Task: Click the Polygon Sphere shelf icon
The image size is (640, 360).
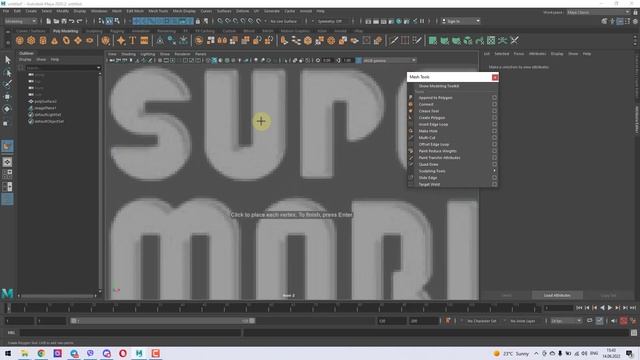Action: 20,40
